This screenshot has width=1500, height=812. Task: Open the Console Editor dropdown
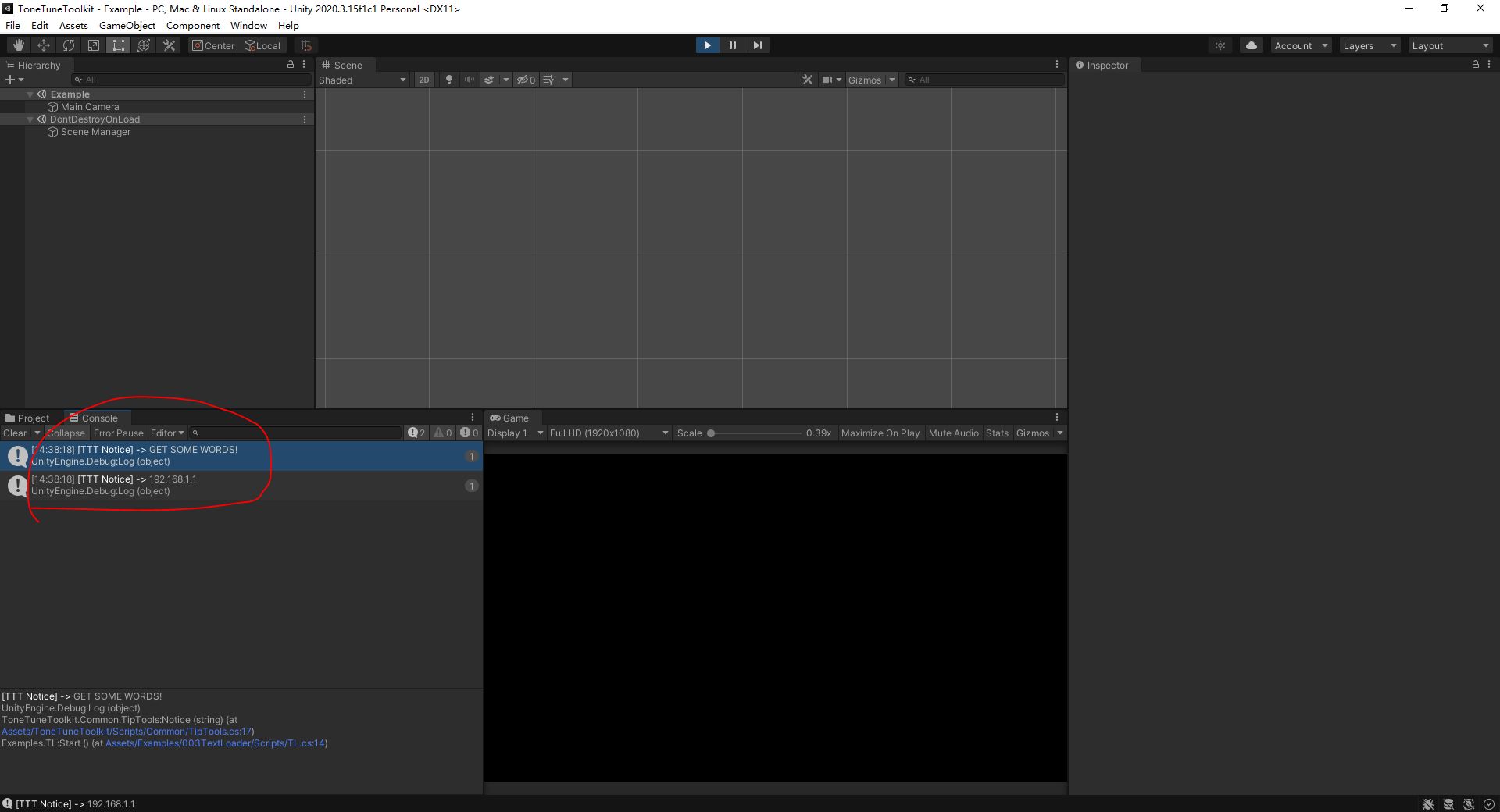click(x=167, y=433)
